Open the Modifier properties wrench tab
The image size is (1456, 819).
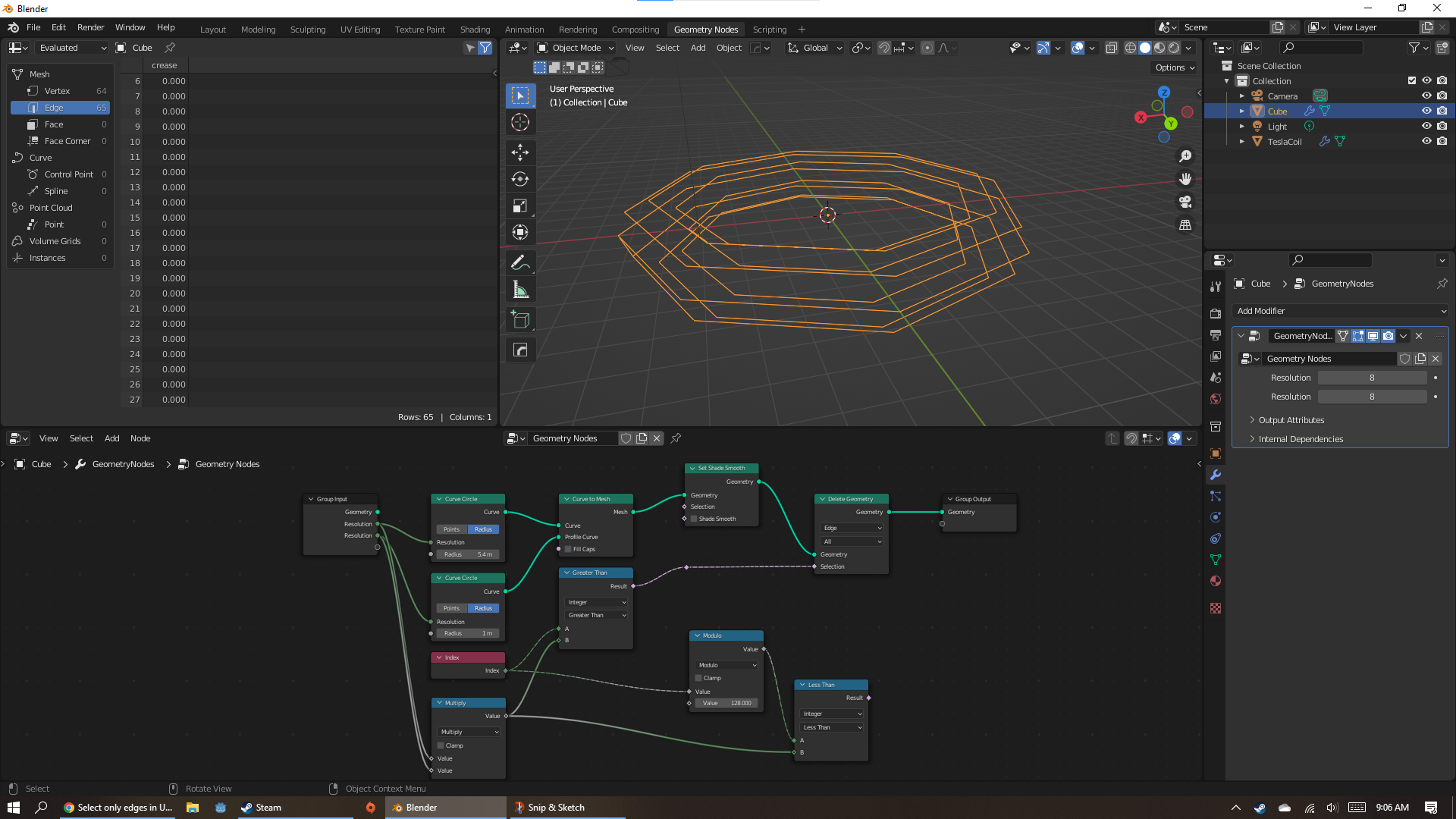pos(1216,475)
